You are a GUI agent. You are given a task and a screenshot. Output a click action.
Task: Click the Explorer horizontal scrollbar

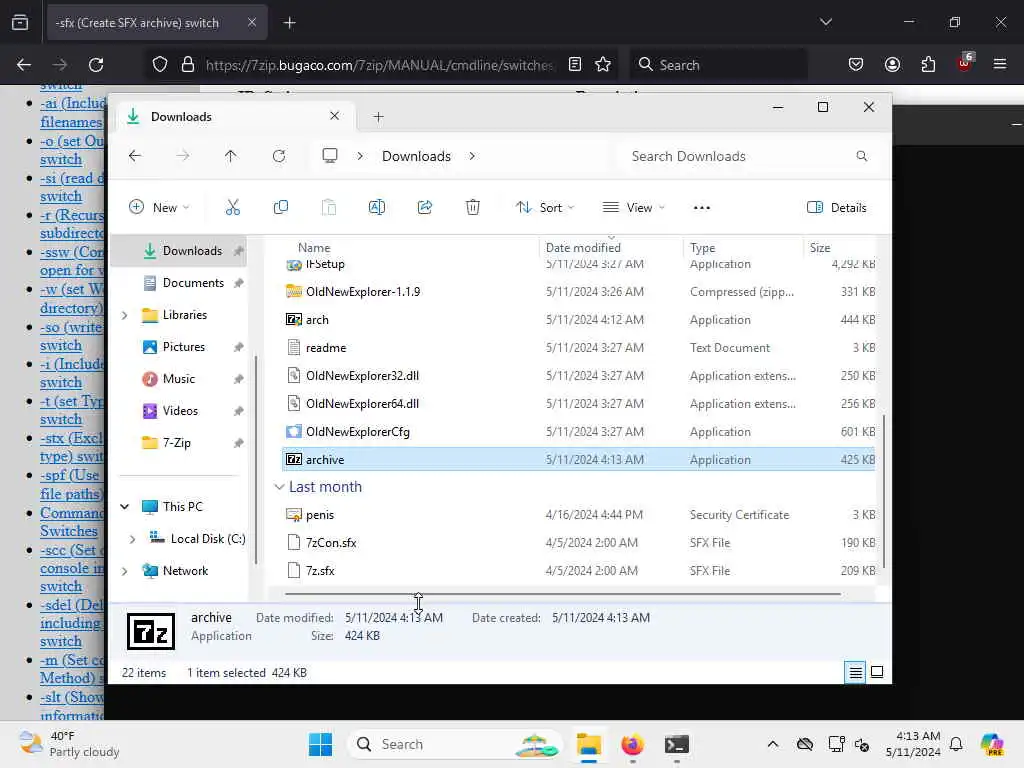coord(562,594)
